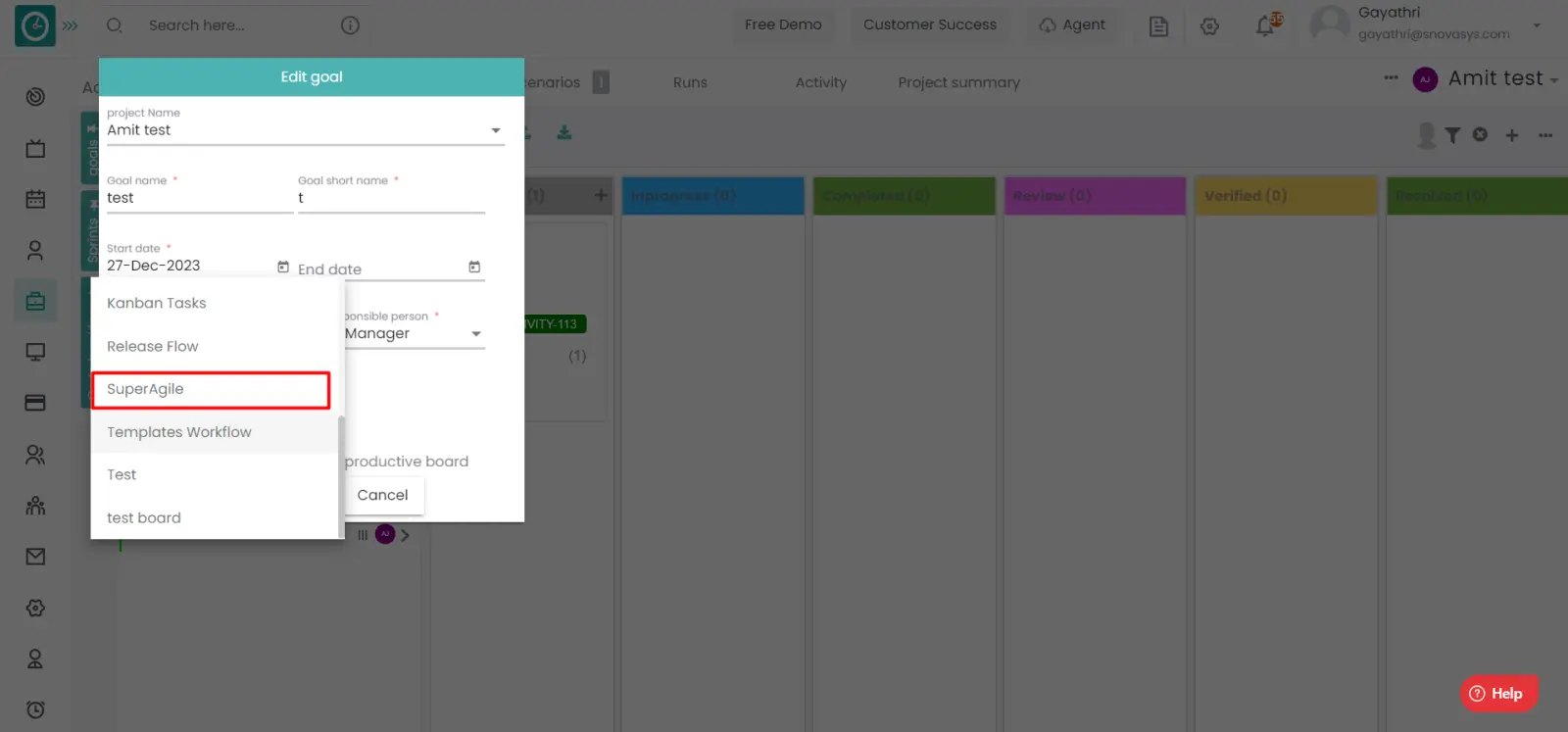Open project Name dropdown showing Amit test

[x=305, y=129]
